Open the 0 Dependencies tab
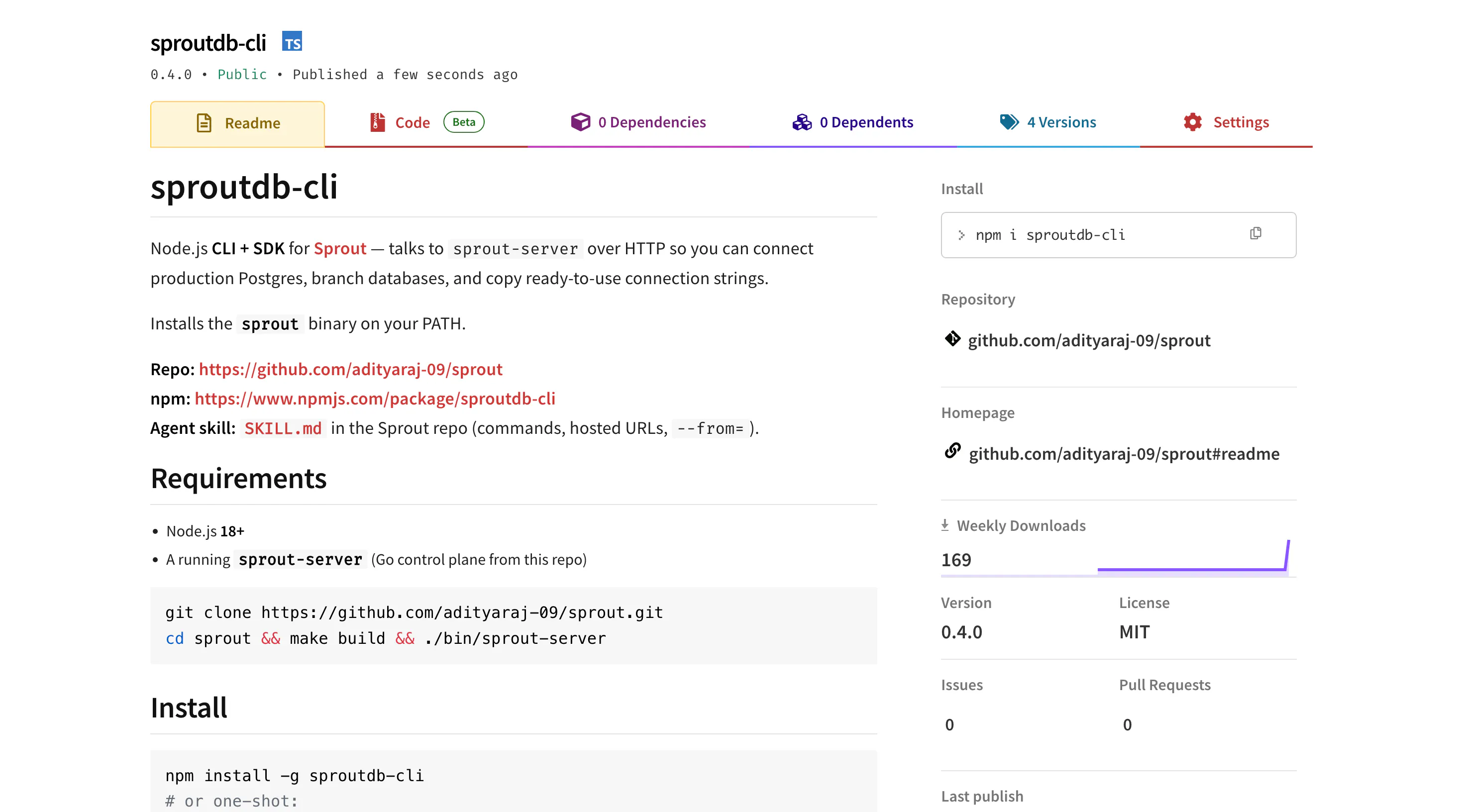This screenshot has width=1460, height=812. point(638,122)
